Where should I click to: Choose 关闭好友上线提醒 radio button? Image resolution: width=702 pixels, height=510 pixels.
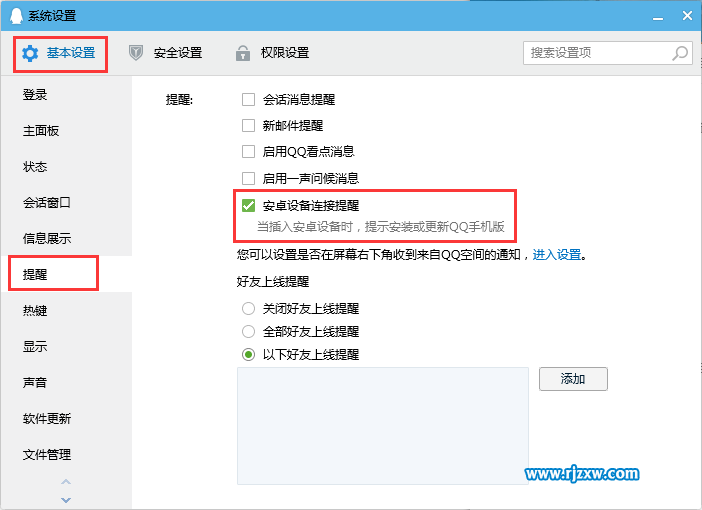(248, 309)
